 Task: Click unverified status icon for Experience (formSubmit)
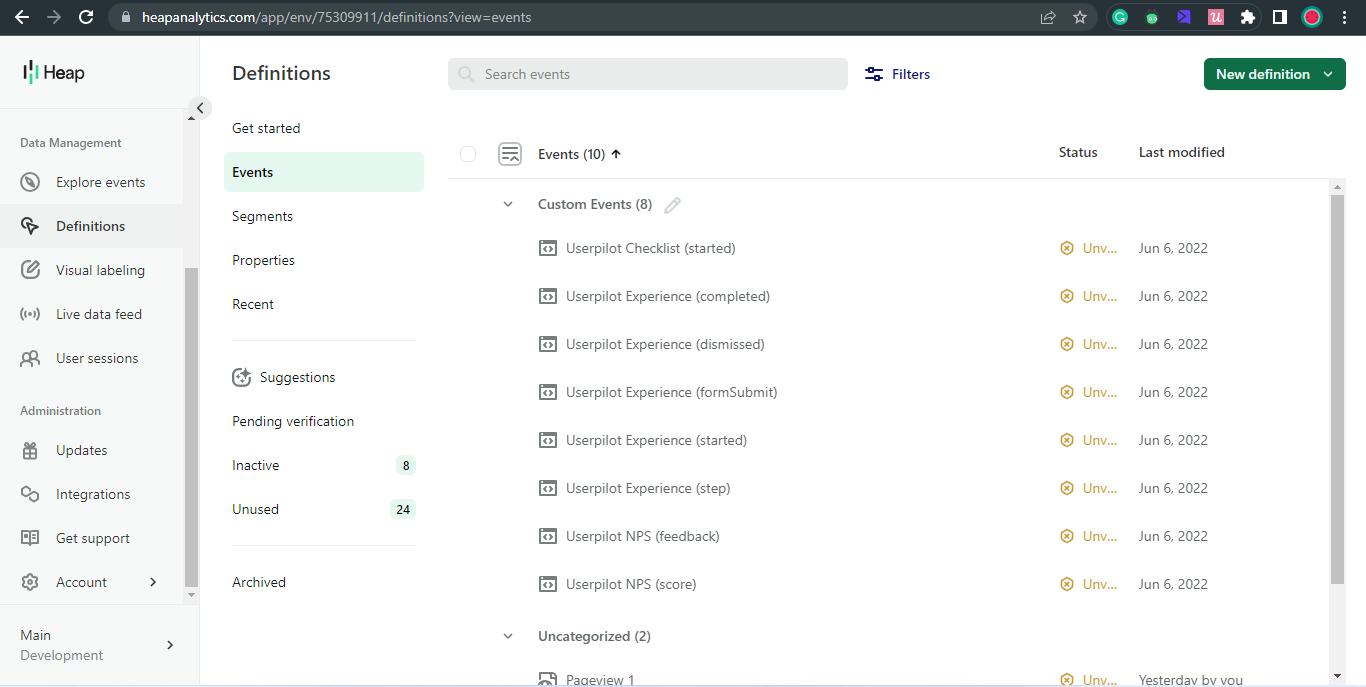[1067, 392]
